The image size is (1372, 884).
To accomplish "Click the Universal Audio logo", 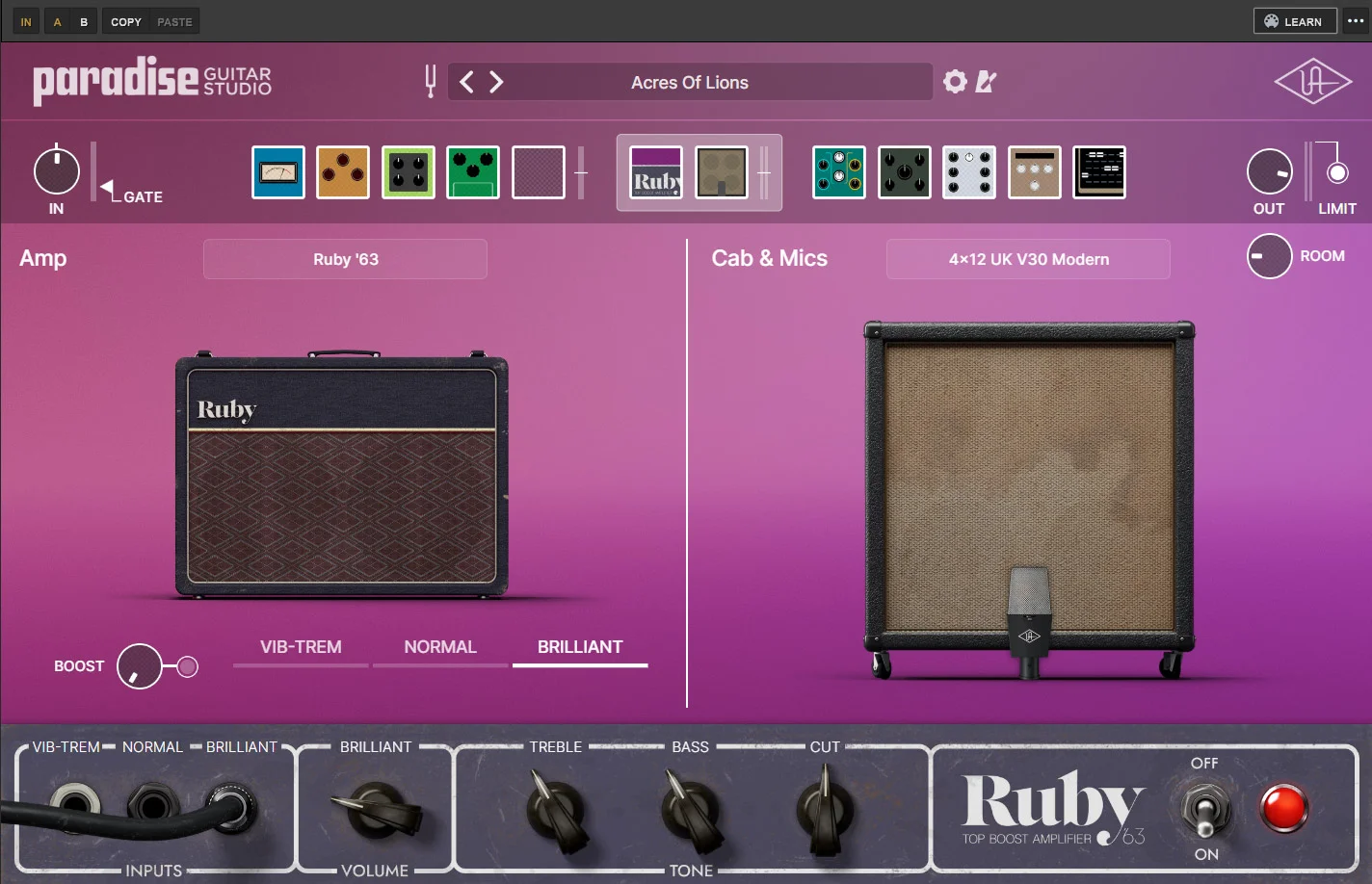I will point(1313,82).
